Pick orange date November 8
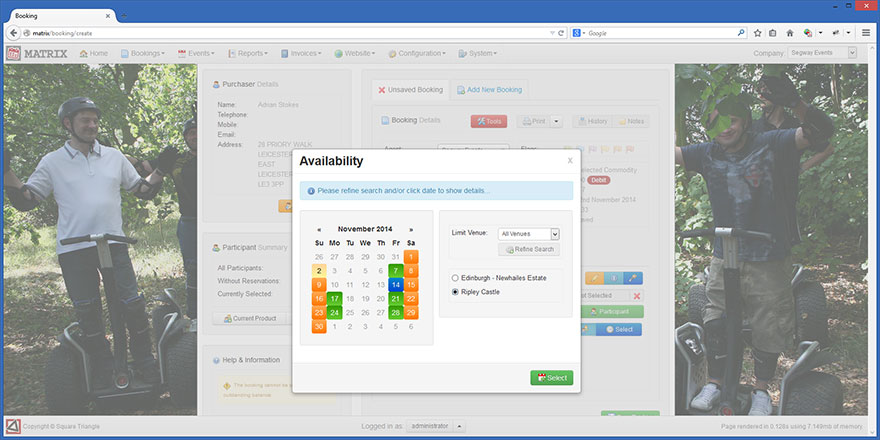The width and height of the screenshot is (880, 440). coord(411,271)
